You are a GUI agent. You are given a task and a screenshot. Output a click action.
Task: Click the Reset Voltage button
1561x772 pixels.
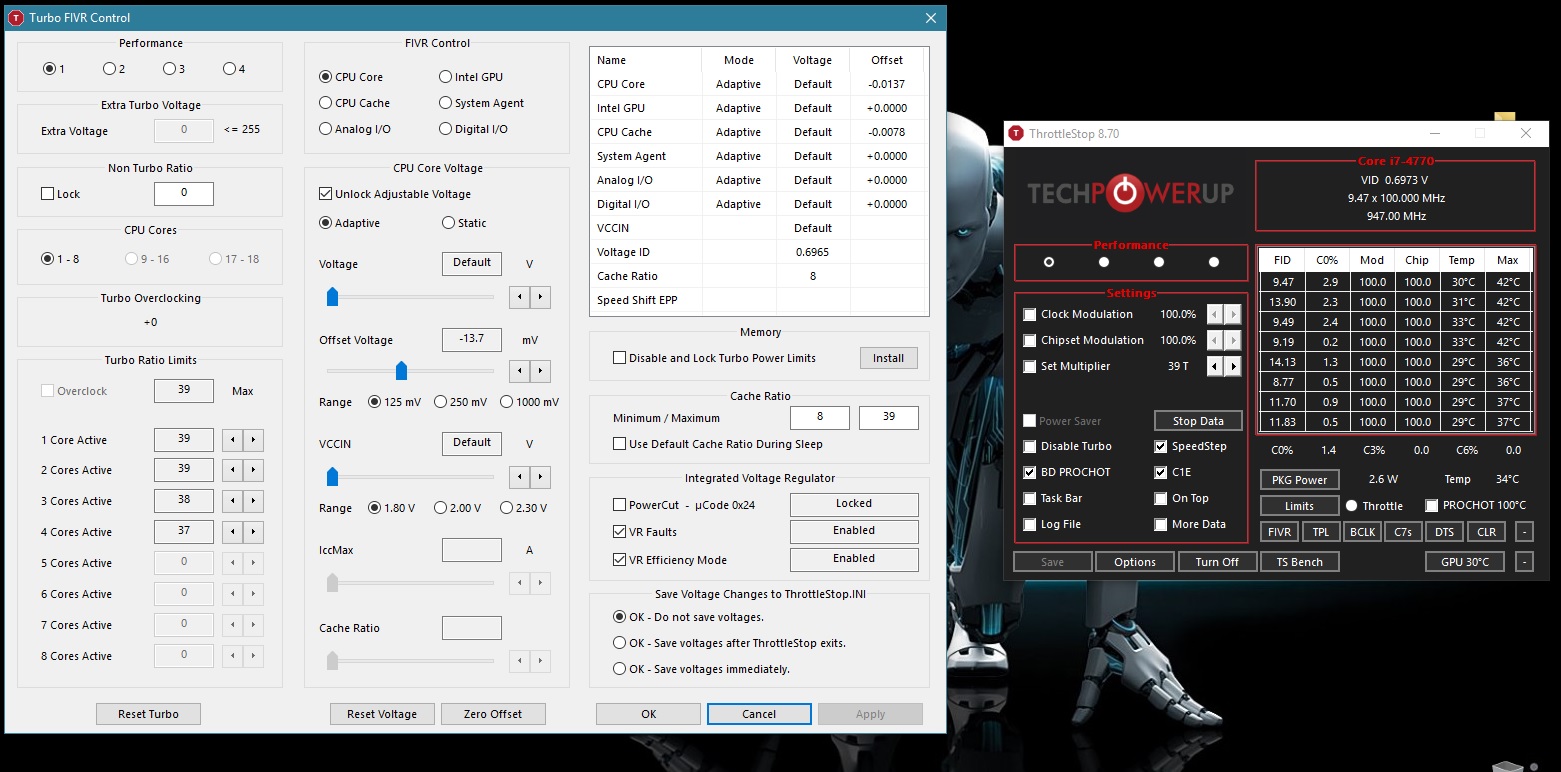tap(382, 714)
